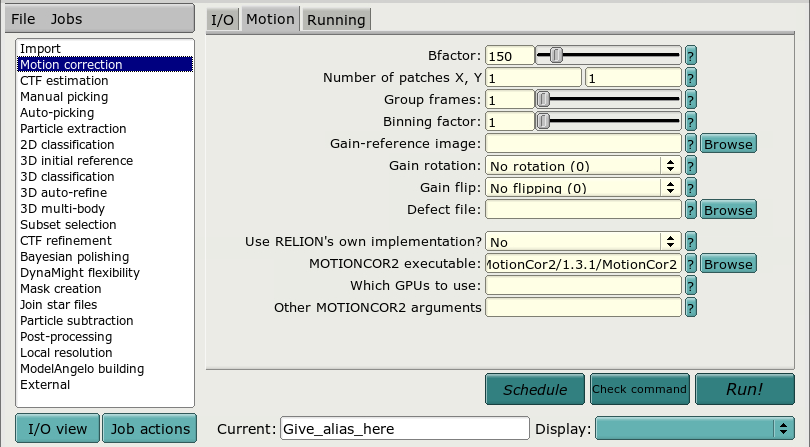Click the I/O view button
This screenshot has height=447, width=810.
(57, 428)
